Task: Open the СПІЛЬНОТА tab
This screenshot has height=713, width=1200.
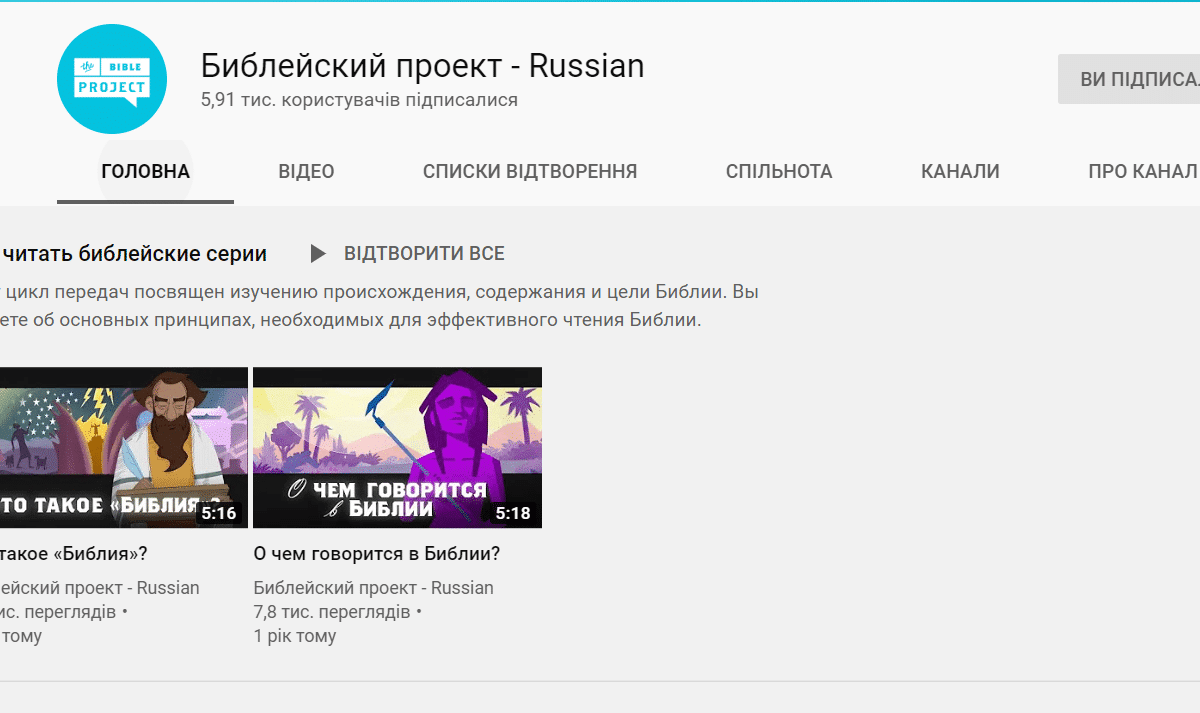Action: point(778,171)
